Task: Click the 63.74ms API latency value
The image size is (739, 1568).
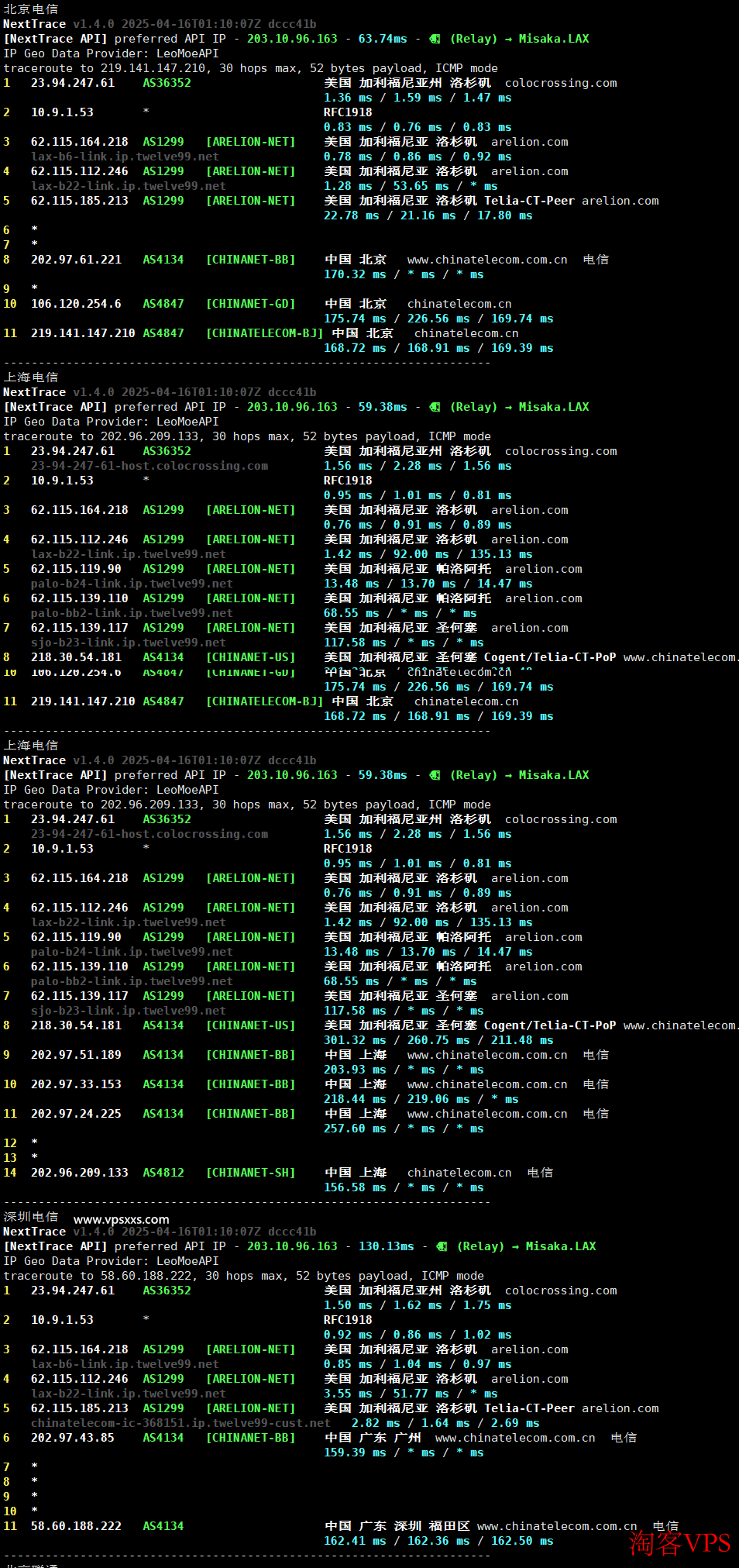Action: click(x=383, y=39)
